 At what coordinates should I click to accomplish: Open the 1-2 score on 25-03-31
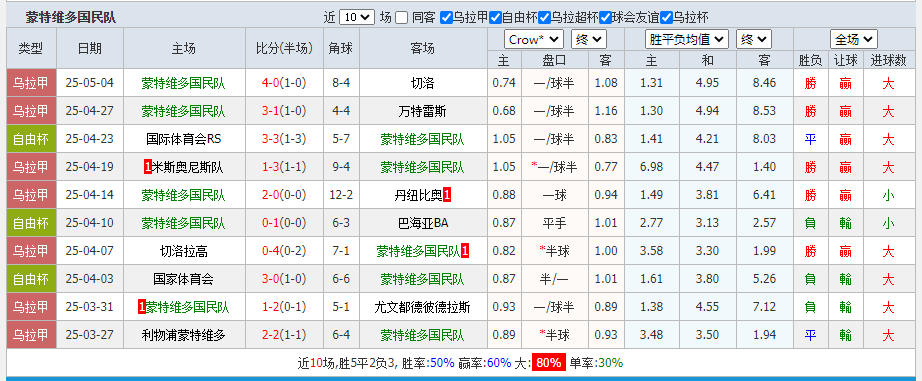pos(270,307)
